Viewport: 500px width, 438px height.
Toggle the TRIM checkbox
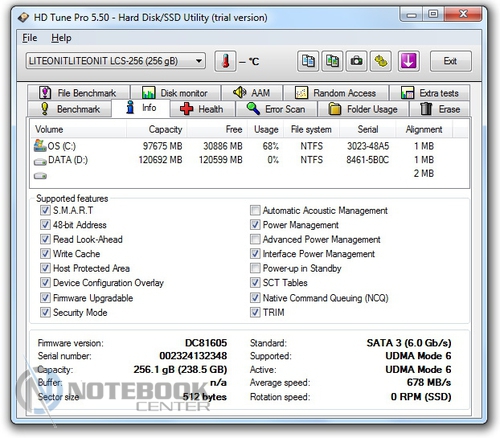click(x=255, y=312)
